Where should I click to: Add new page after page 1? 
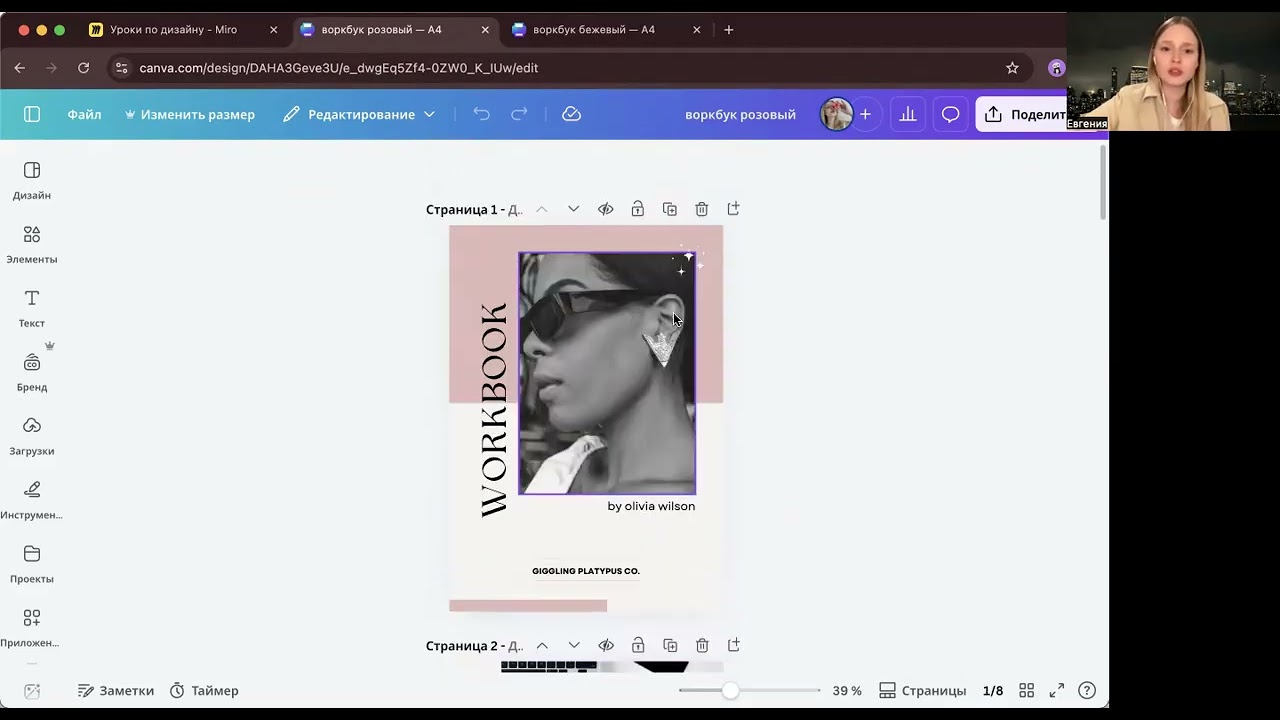(x=733, y=209)
